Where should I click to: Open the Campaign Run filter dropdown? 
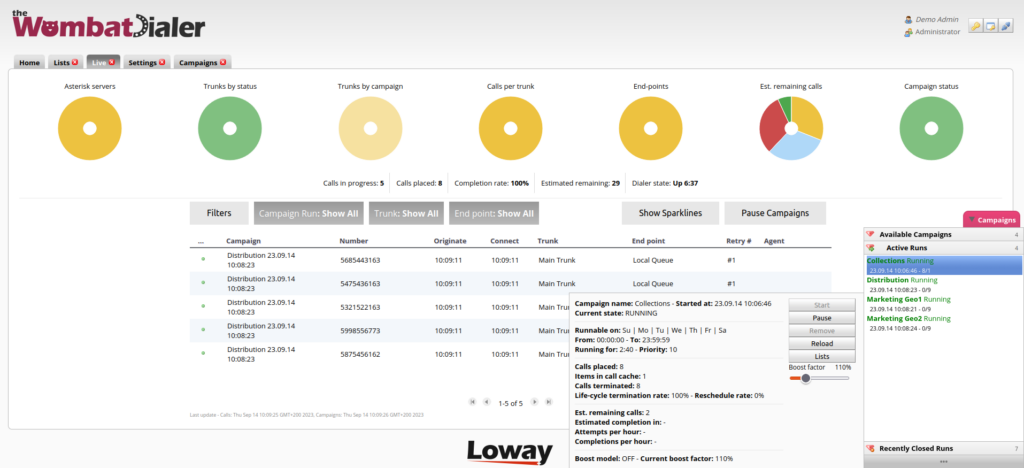(308, 213)
